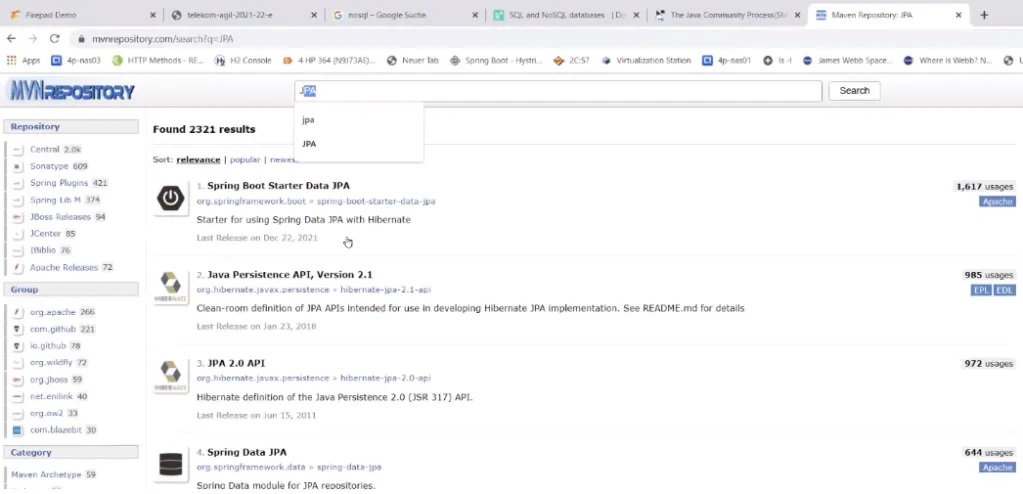Viewport: 1023px width, 494px height.
Task: Open the Spring Data JPA result title
Action: (247, 452)
